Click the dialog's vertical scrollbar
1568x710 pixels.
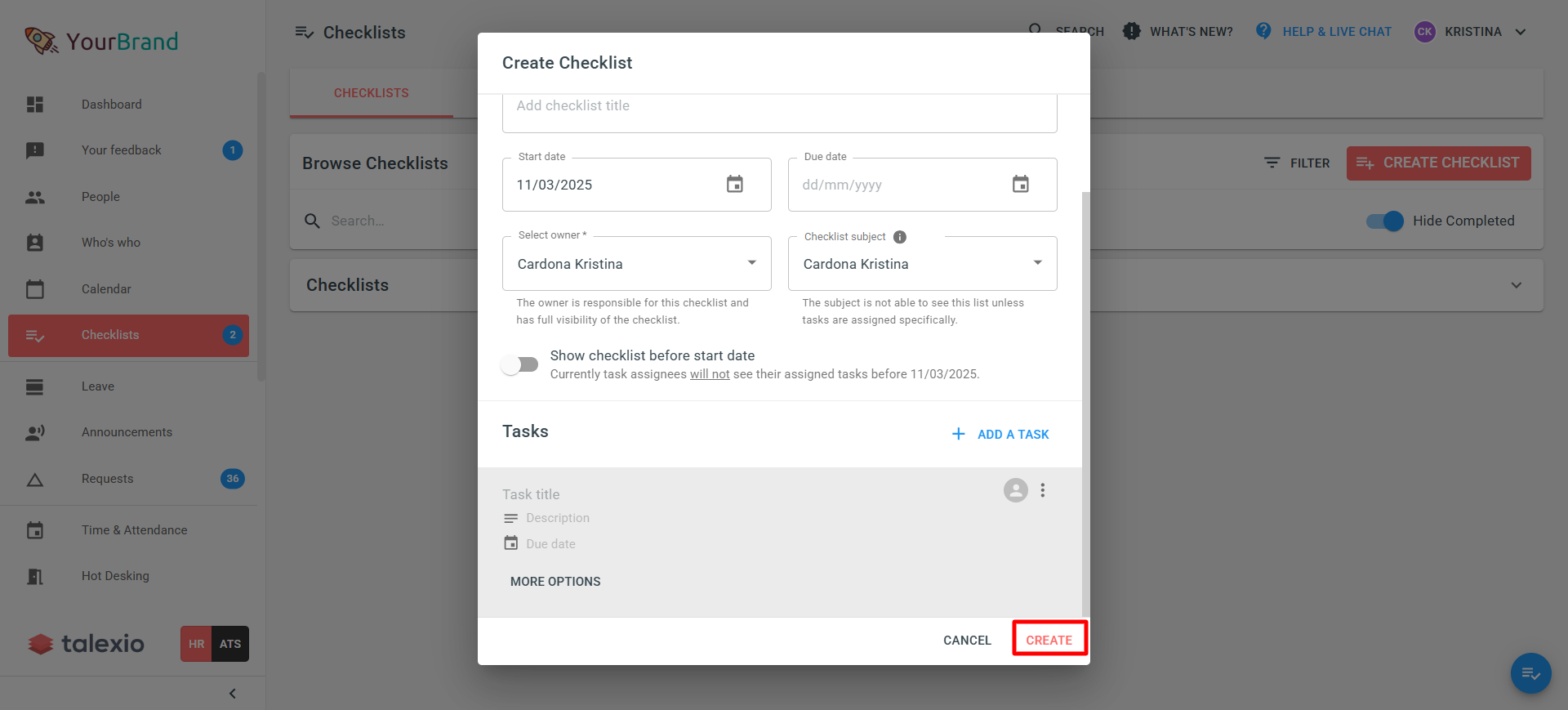pyautogui.click(x=1085, y=404)
